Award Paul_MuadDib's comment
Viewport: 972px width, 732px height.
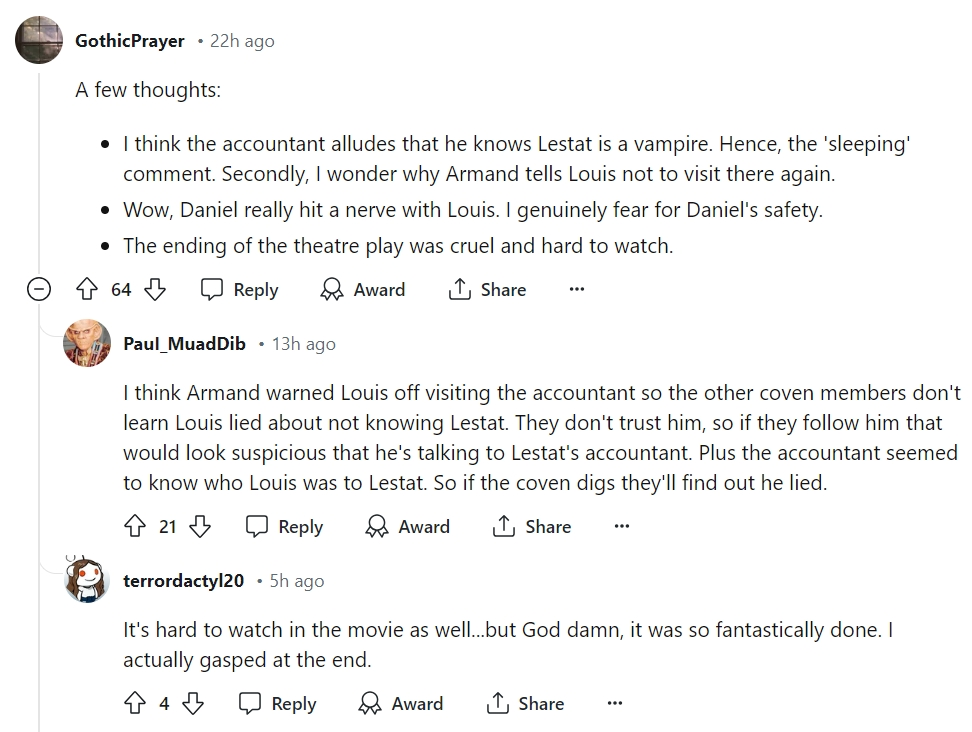407,527
